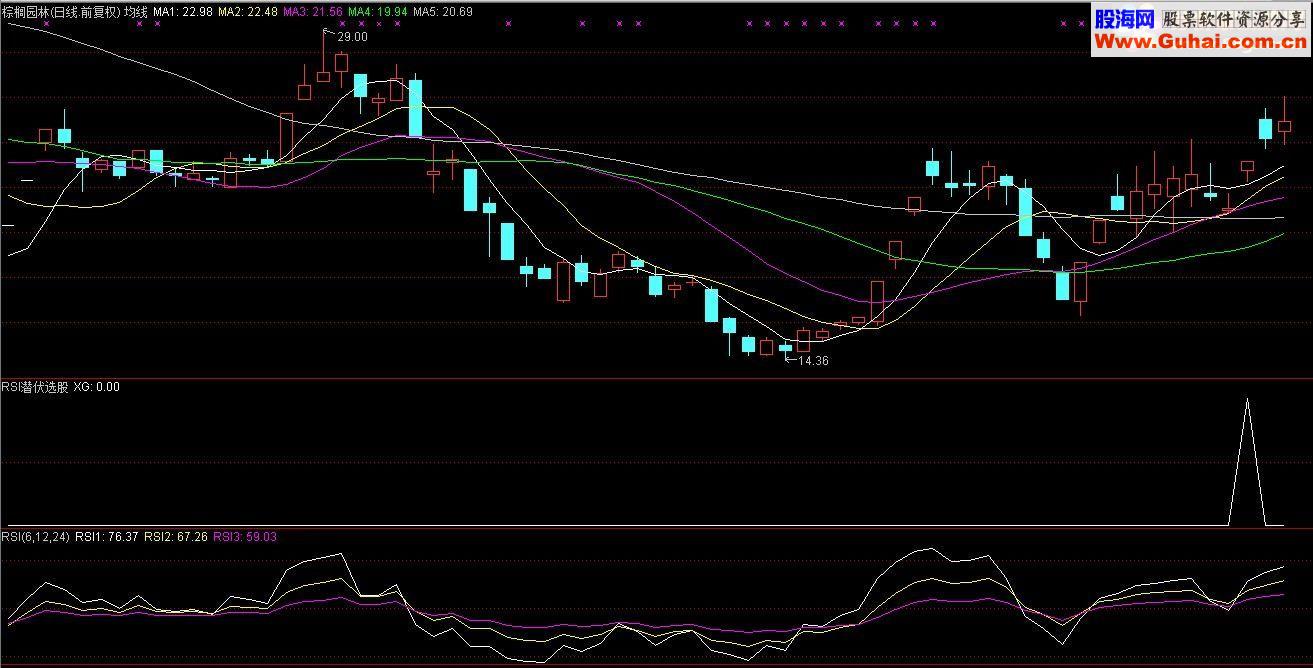Select the RSI1: 76.37 readout
1313x668 pixels.
(107, 537)
